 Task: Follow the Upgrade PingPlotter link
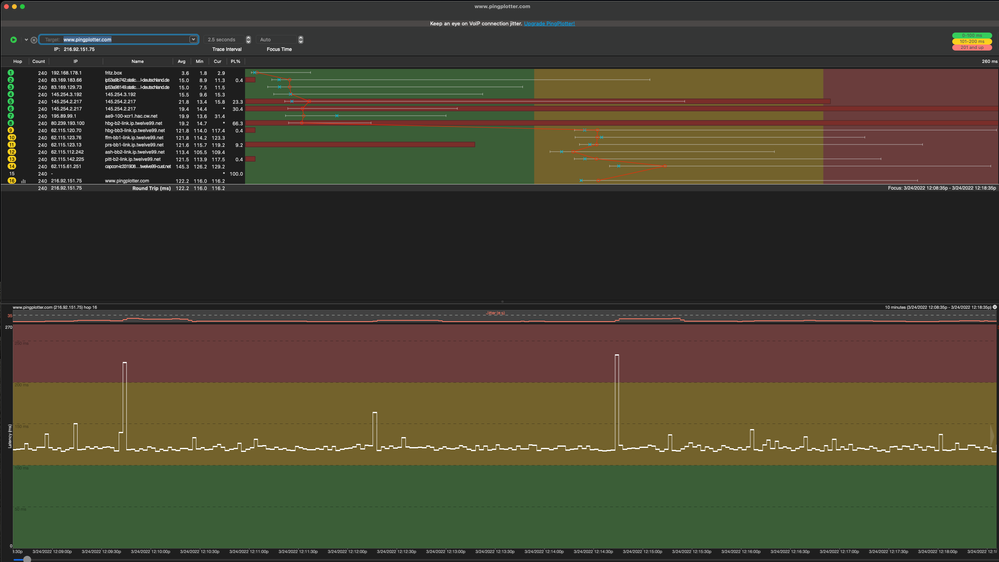[x=549, y=23]
